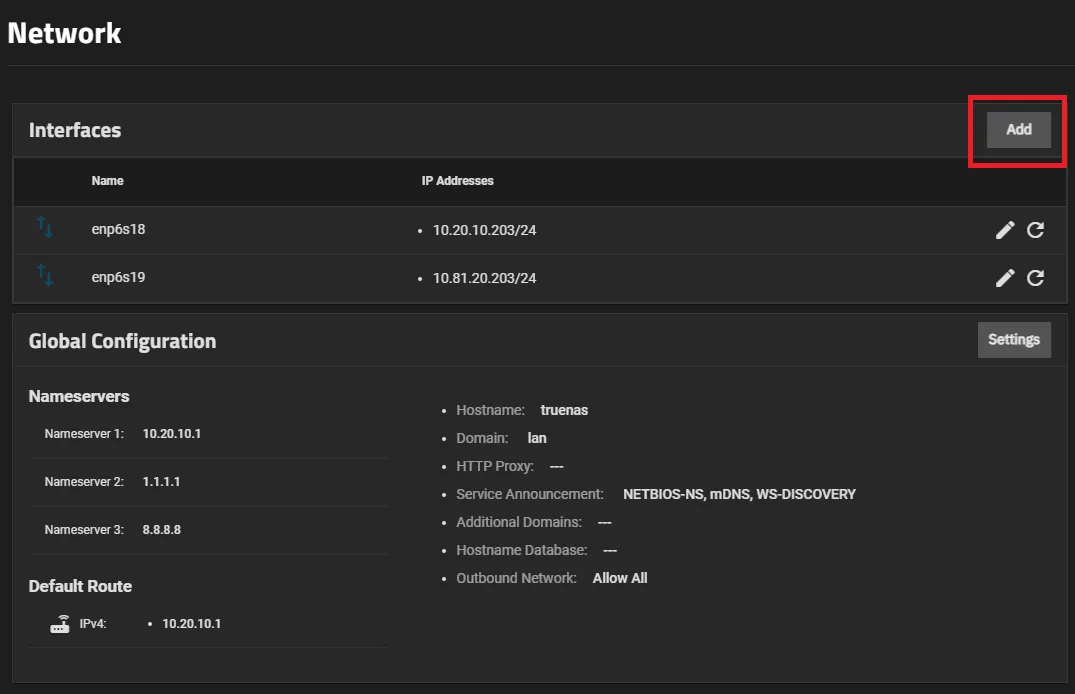Open Global Configuration Settings
Viewport: 1075px width, 694px height.
[1014, 339]
